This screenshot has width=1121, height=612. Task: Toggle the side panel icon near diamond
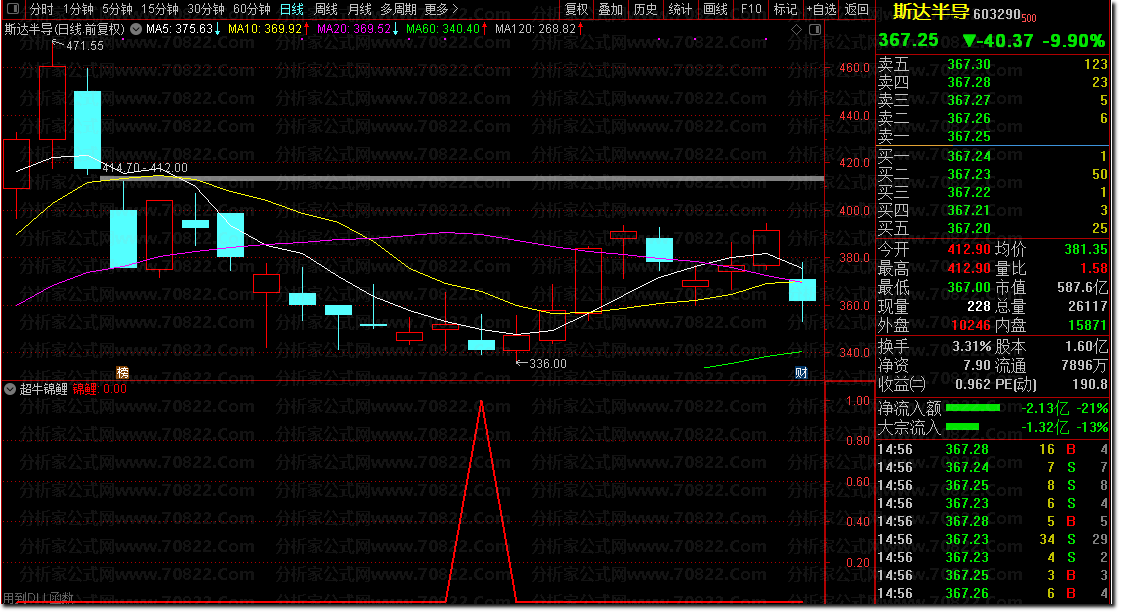pyautogui.click(x=815, y=29)
